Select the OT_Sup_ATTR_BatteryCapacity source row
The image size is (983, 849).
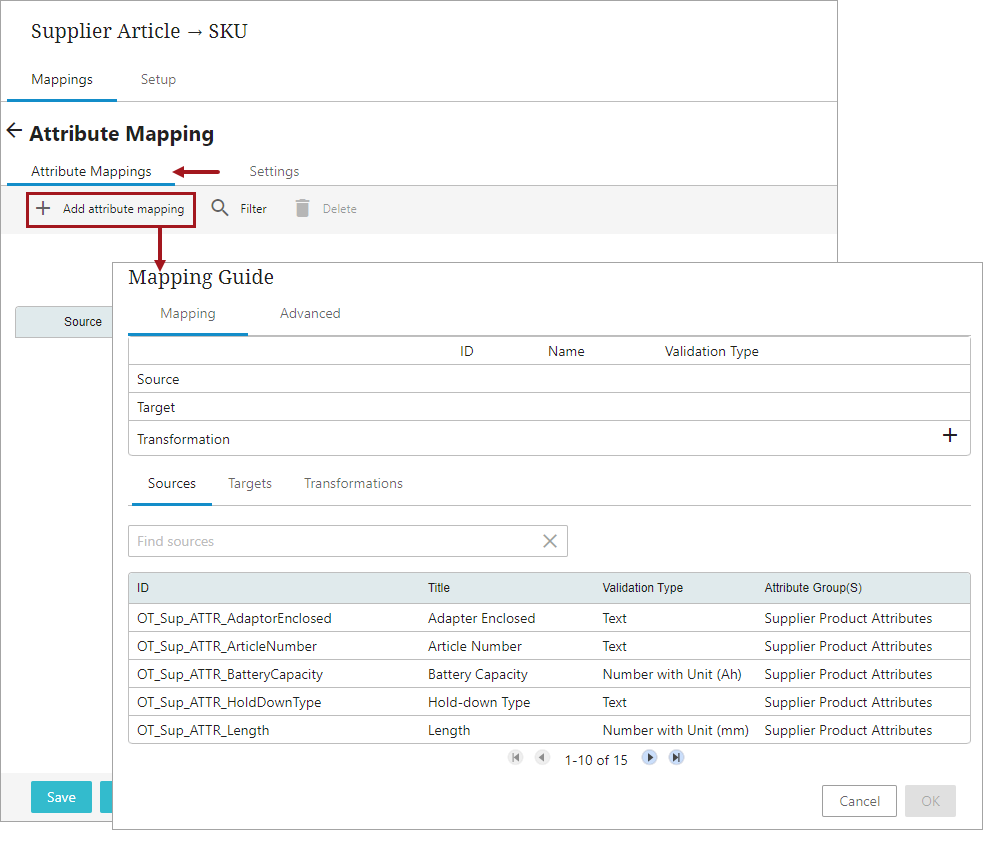pyautogui.click(x=230, y=674)
